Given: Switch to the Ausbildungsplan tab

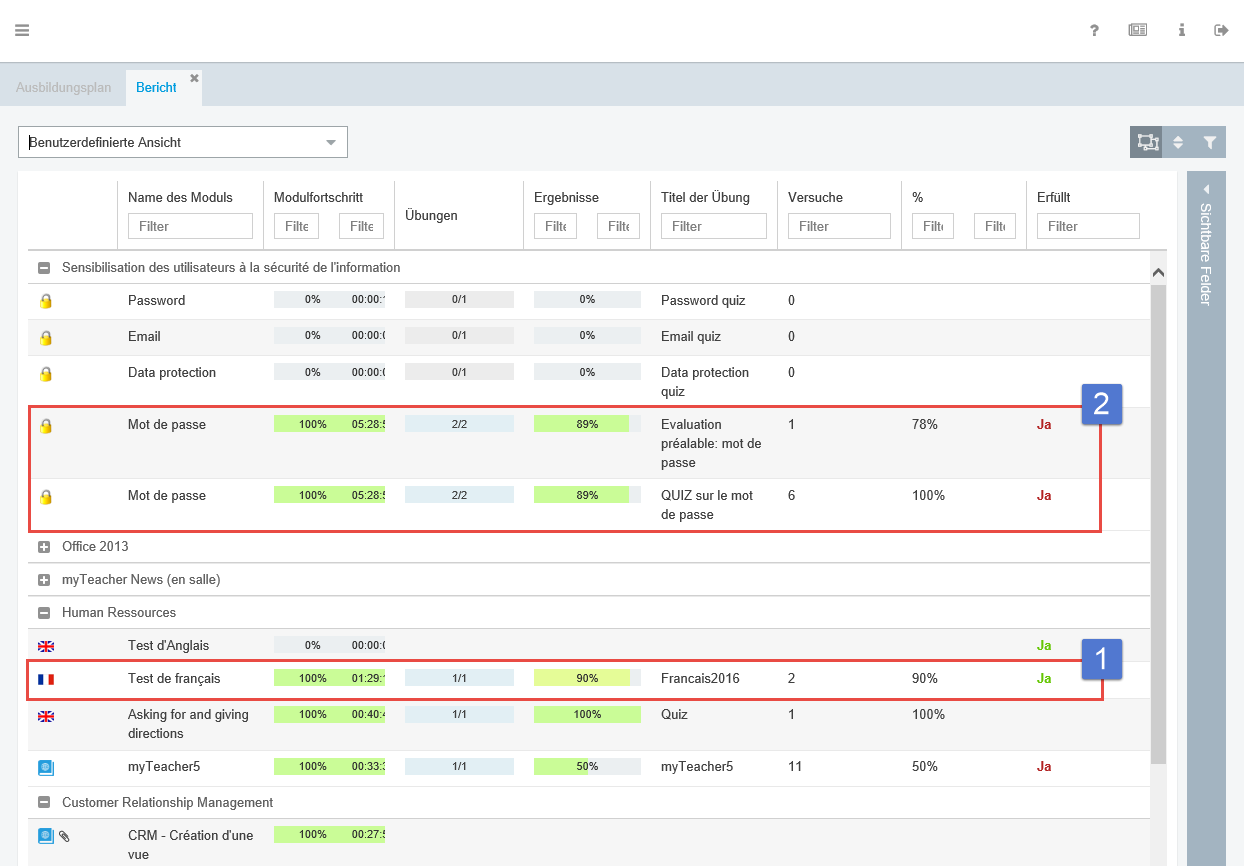Looking at the screenshot, I should (x=63, y=87).
